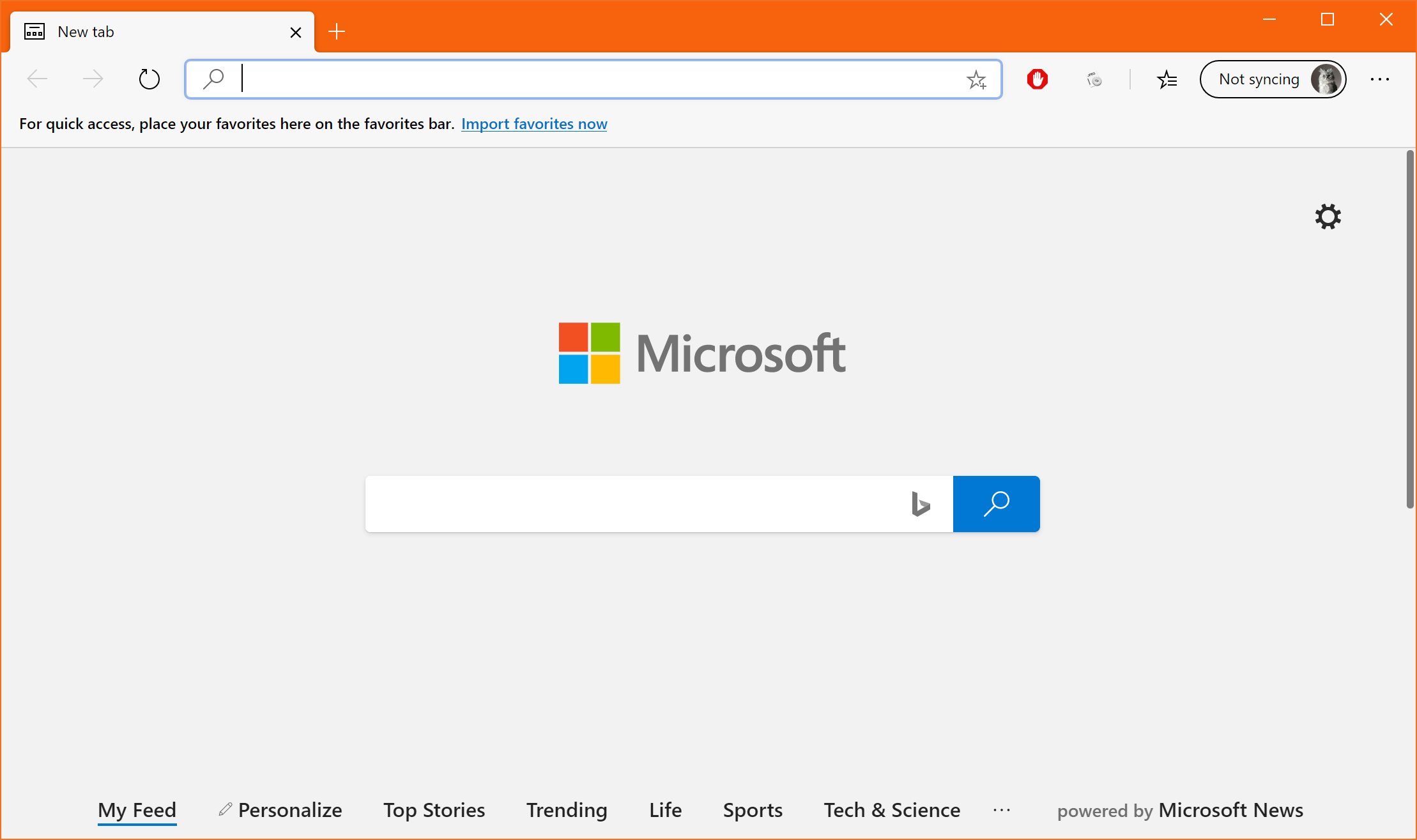Select the New tab browser tab

(162, 32)
